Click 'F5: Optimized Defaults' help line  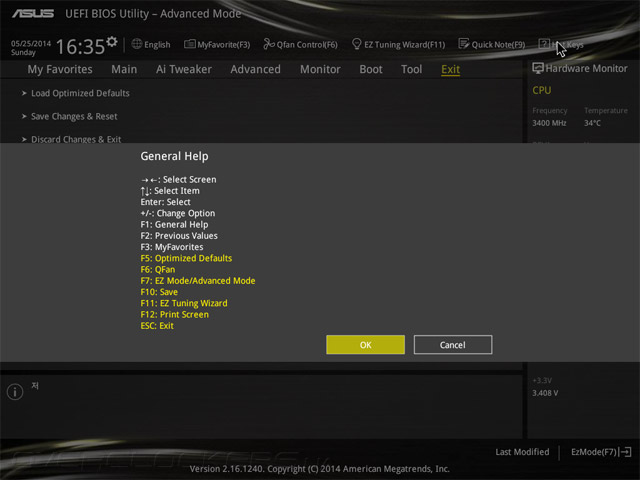pyautogui.click(x=186, y=258)
